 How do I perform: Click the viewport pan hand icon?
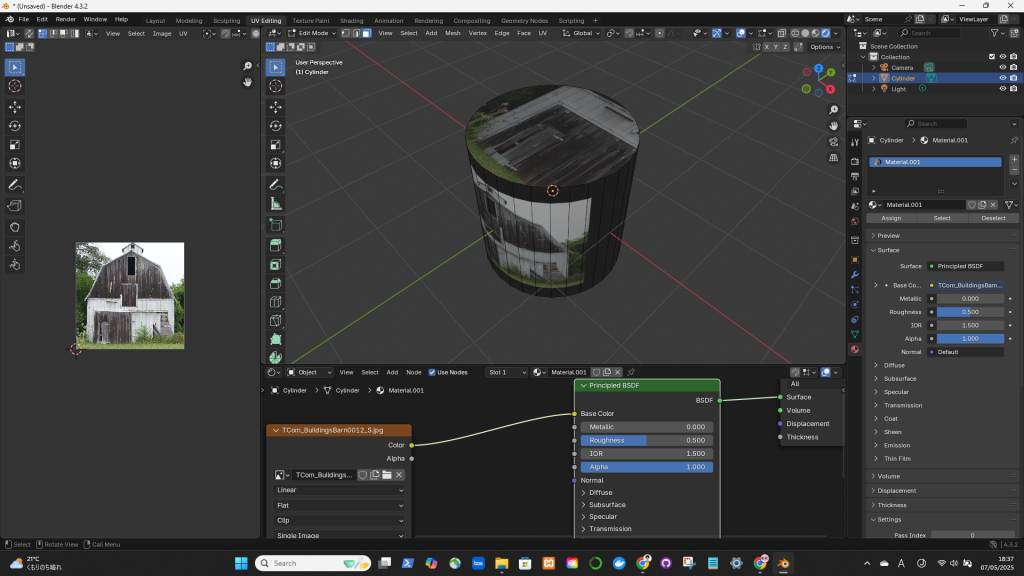[x=834, y=125]
